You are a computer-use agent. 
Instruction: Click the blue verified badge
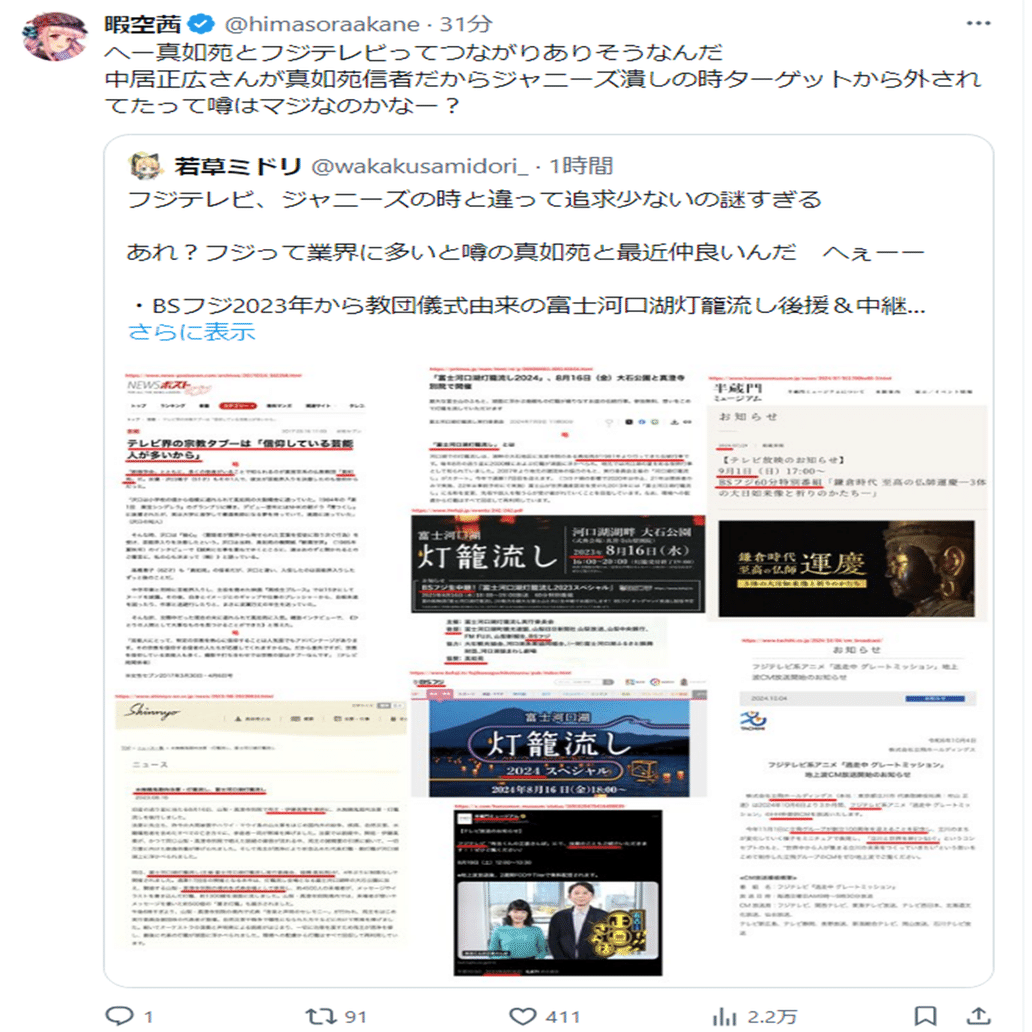pyautogui.click(x=201, y=24)
